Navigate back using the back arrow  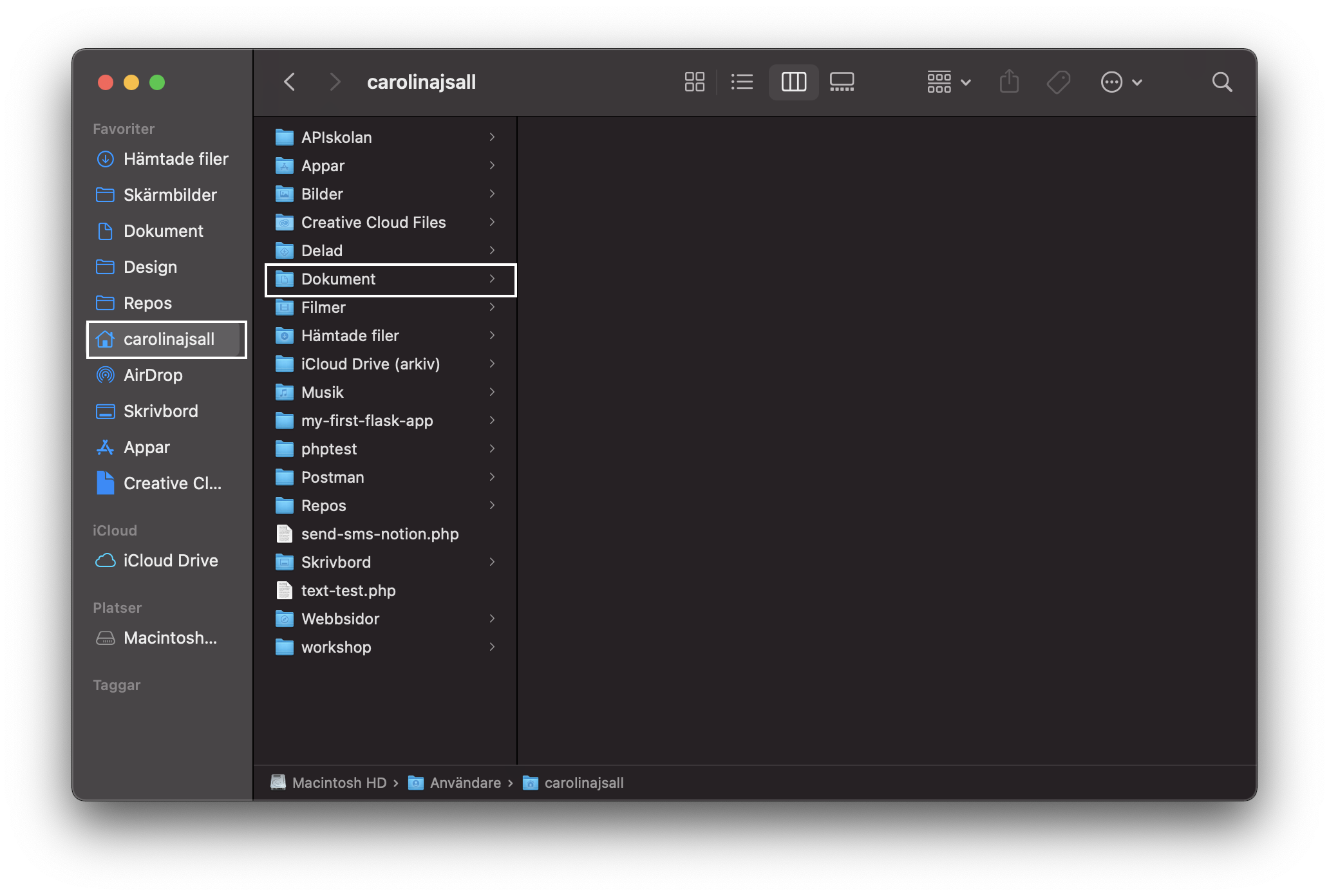coord(289,82)
